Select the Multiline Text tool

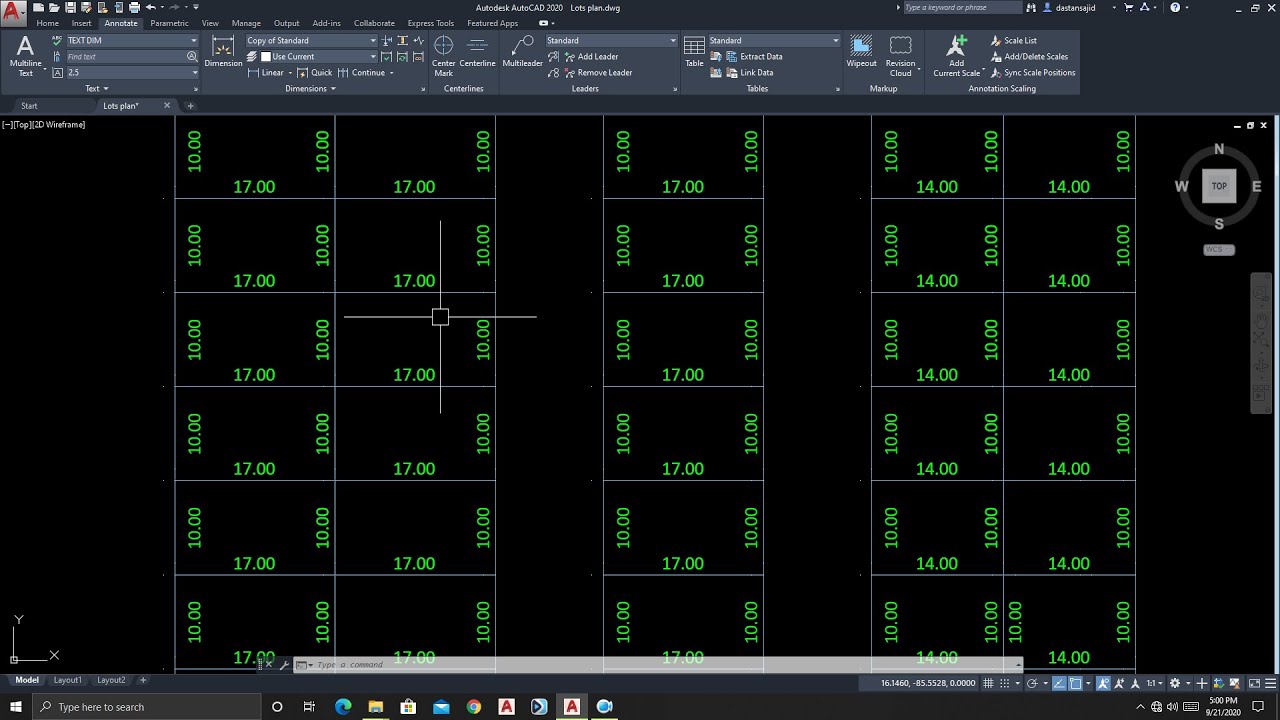tap(25, 54)
